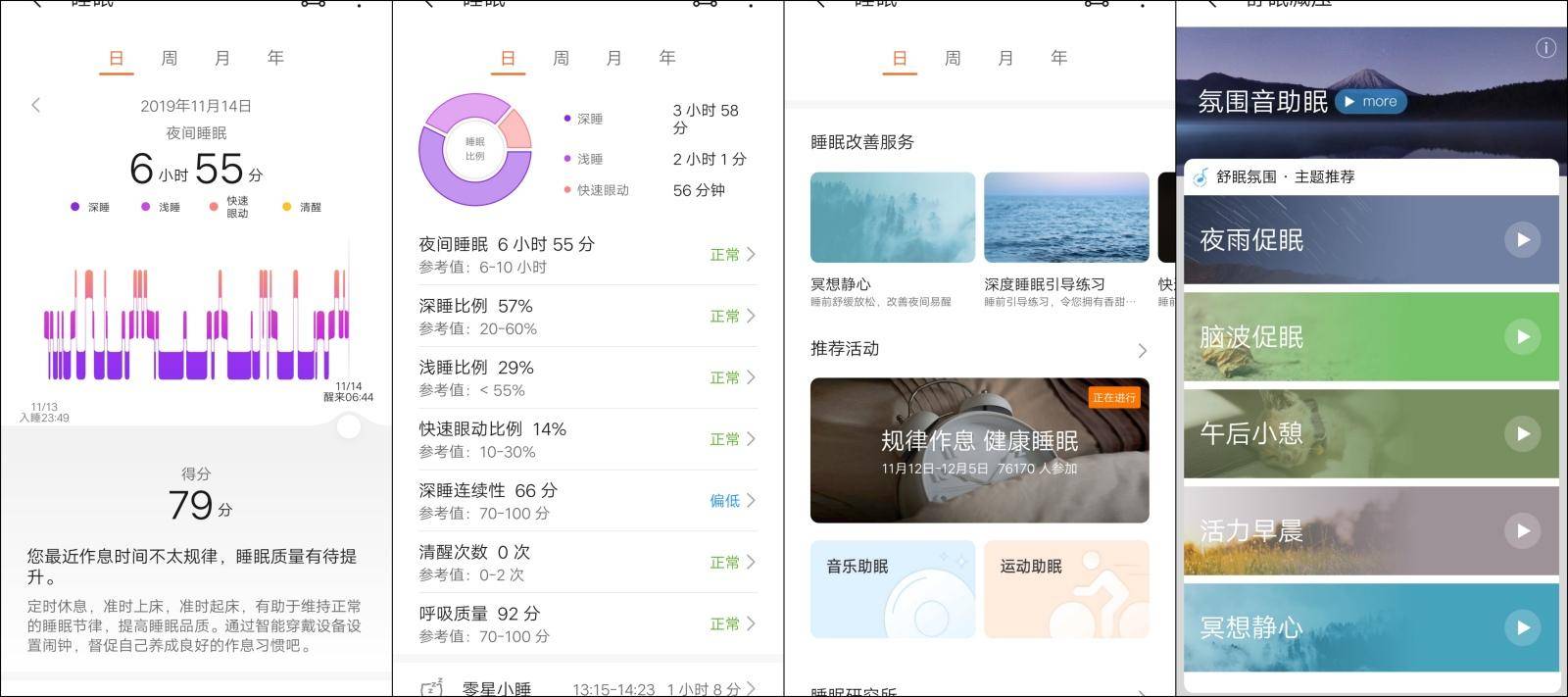This screenshot has height=697, width=1568.
Task: Expand 深睡连续性 66分 details chevron
Action: 751,500
